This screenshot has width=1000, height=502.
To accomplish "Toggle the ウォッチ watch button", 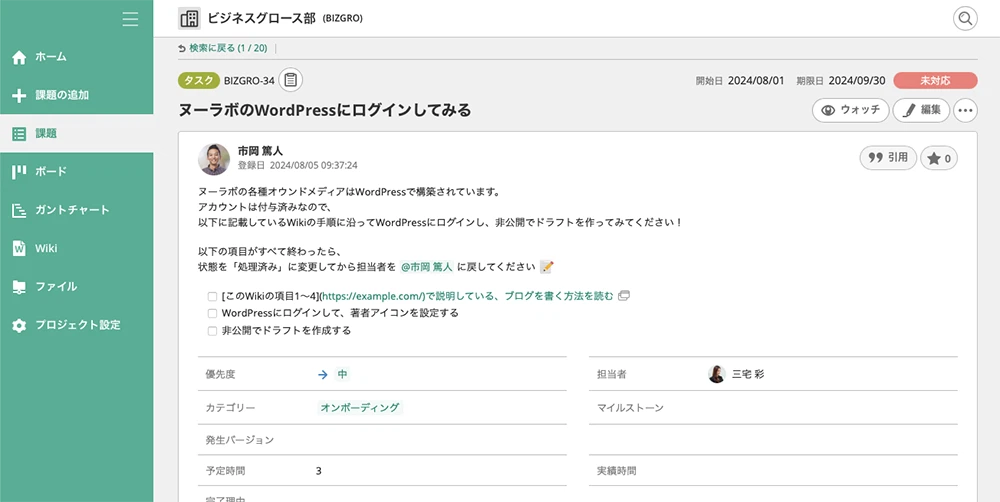I will click(x=849, y=111).
